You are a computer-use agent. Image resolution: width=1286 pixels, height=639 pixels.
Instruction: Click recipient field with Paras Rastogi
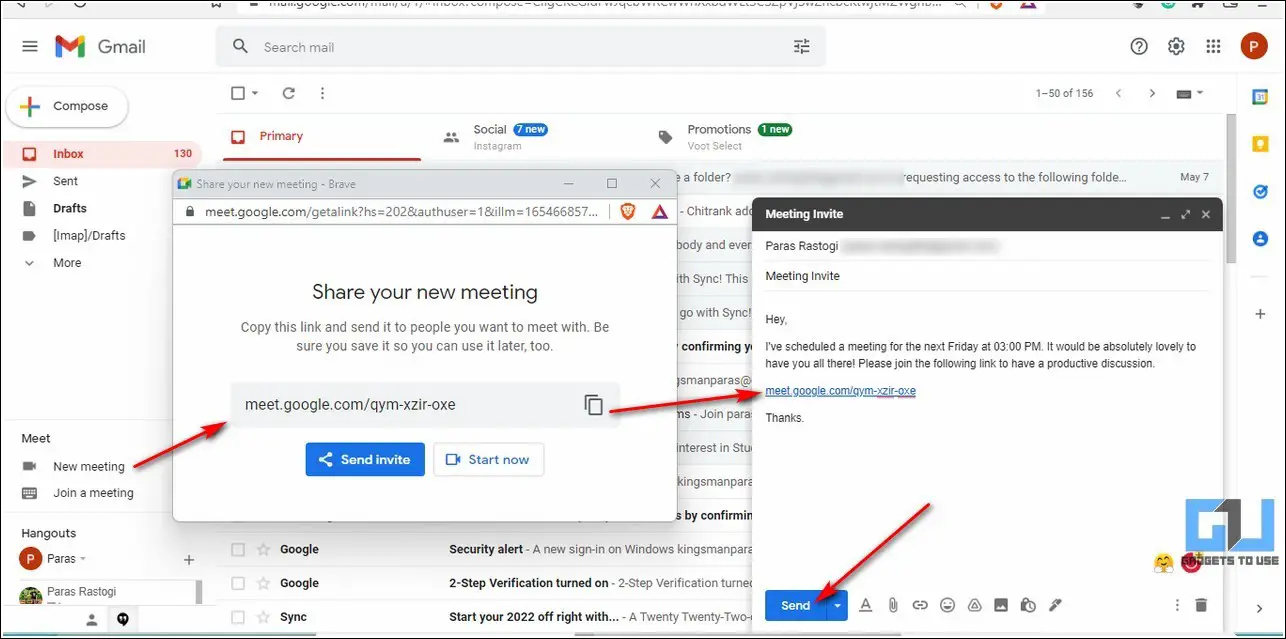click(987, 246)
